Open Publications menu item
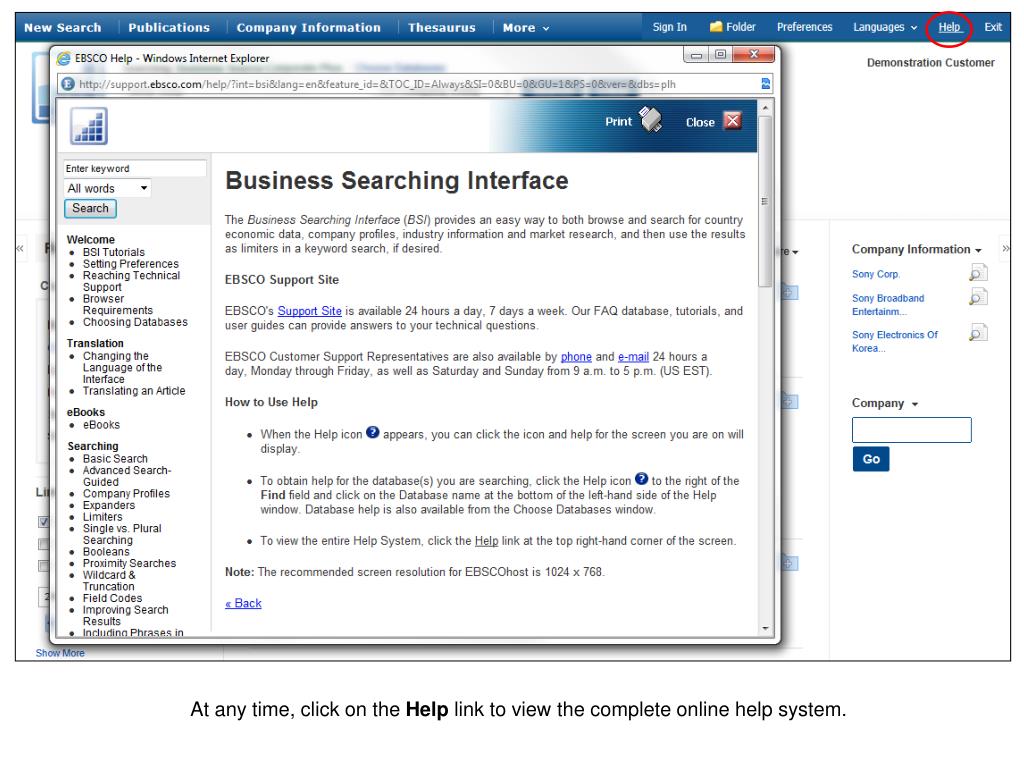This screenshot has height=768, width=1024. point(169,27)
